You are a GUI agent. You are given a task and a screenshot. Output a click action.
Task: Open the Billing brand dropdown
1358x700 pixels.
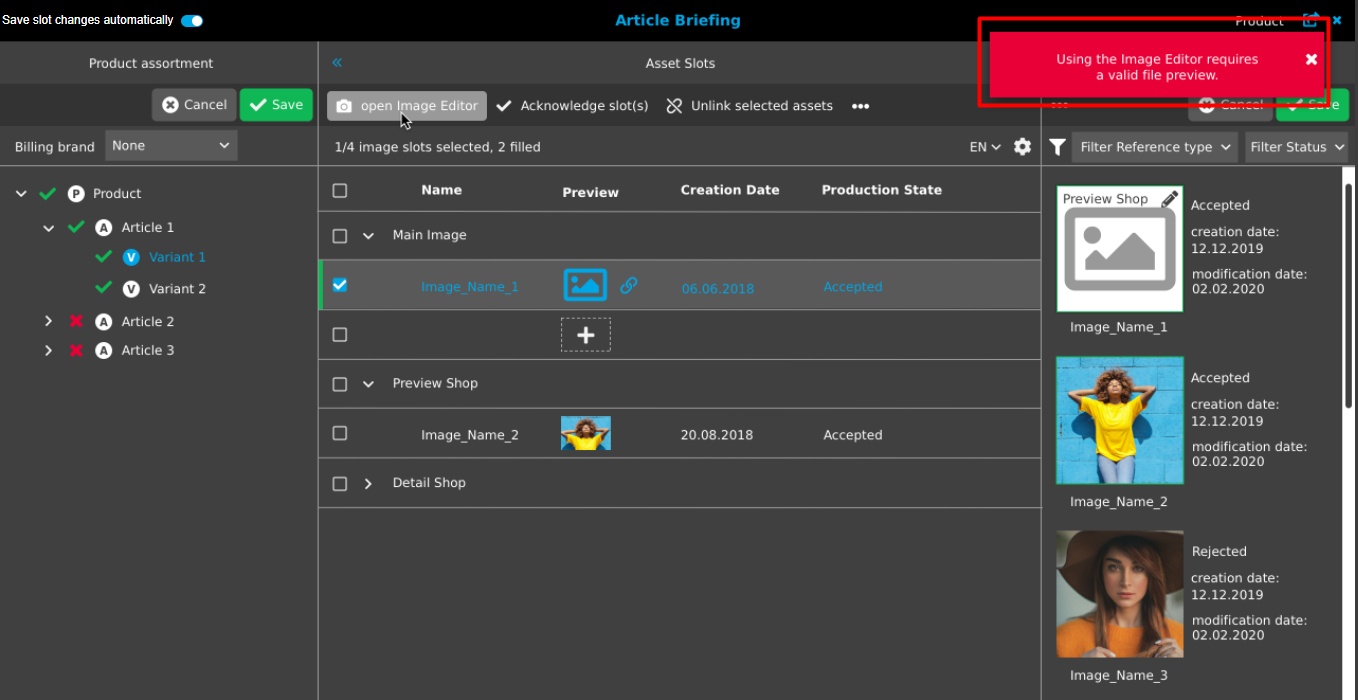tap(170, 145)
